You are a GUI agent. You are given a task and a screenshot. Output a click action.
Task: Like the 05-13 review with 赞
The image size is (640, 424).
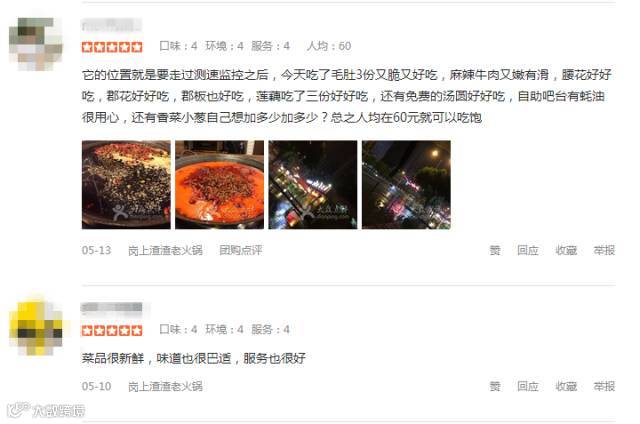click(495, 250)
